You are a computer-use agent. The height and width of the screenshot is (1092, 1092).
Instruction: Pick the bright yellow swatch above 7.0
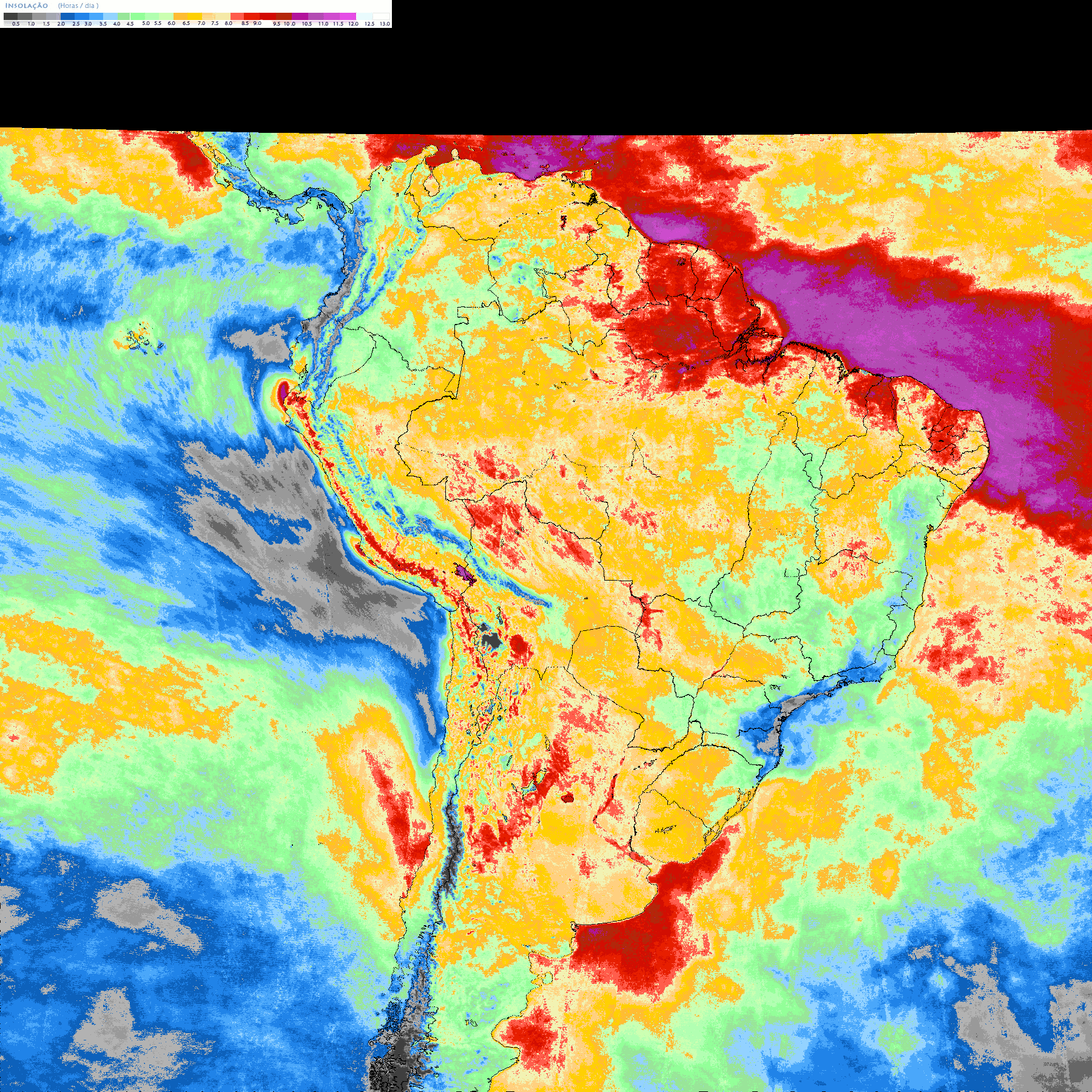point(195,16)
